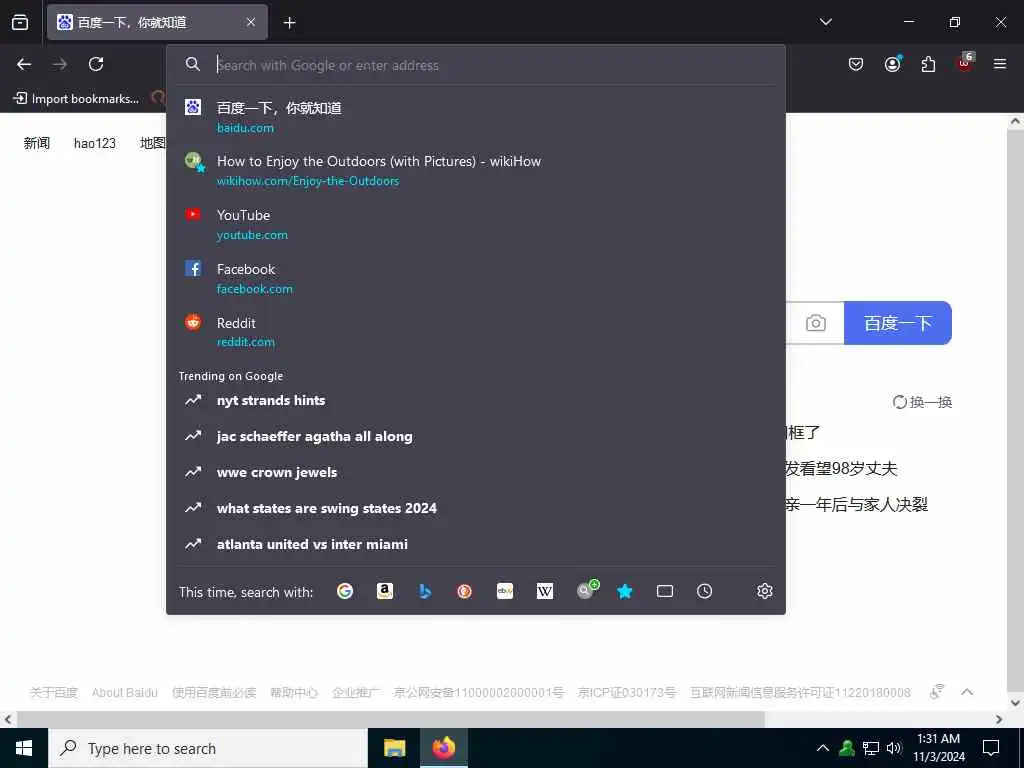The width and height of the screenshot is (1024, 768).
Task: Select trending wwe crown jewels
Action: 475,472
